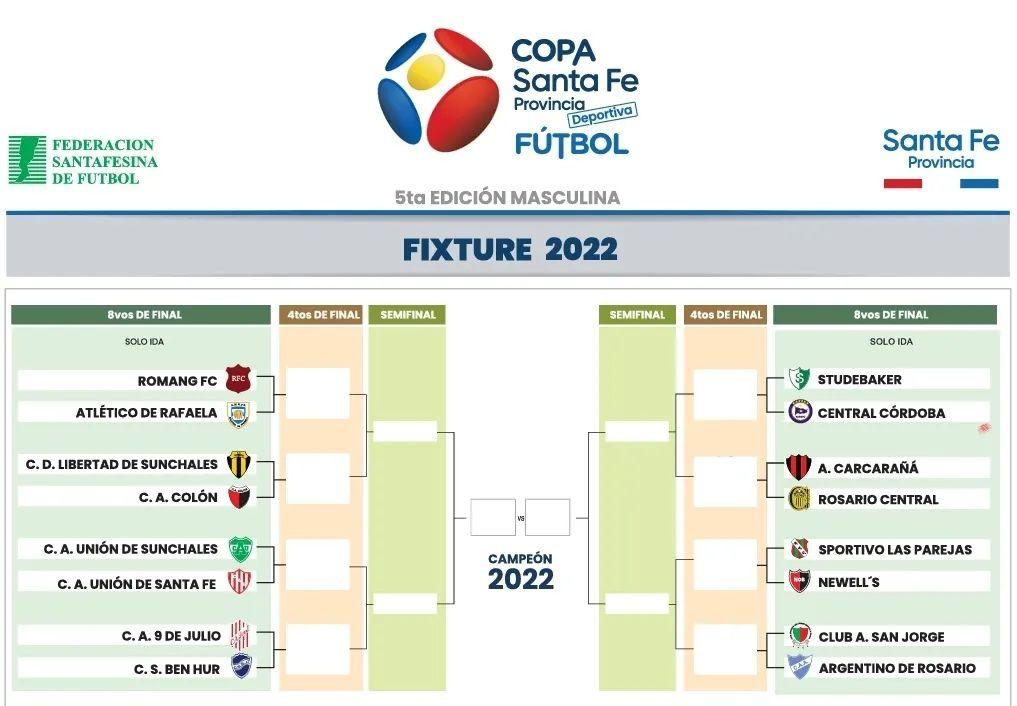Click the left finalist box beside vs

(x=493, y=518)
